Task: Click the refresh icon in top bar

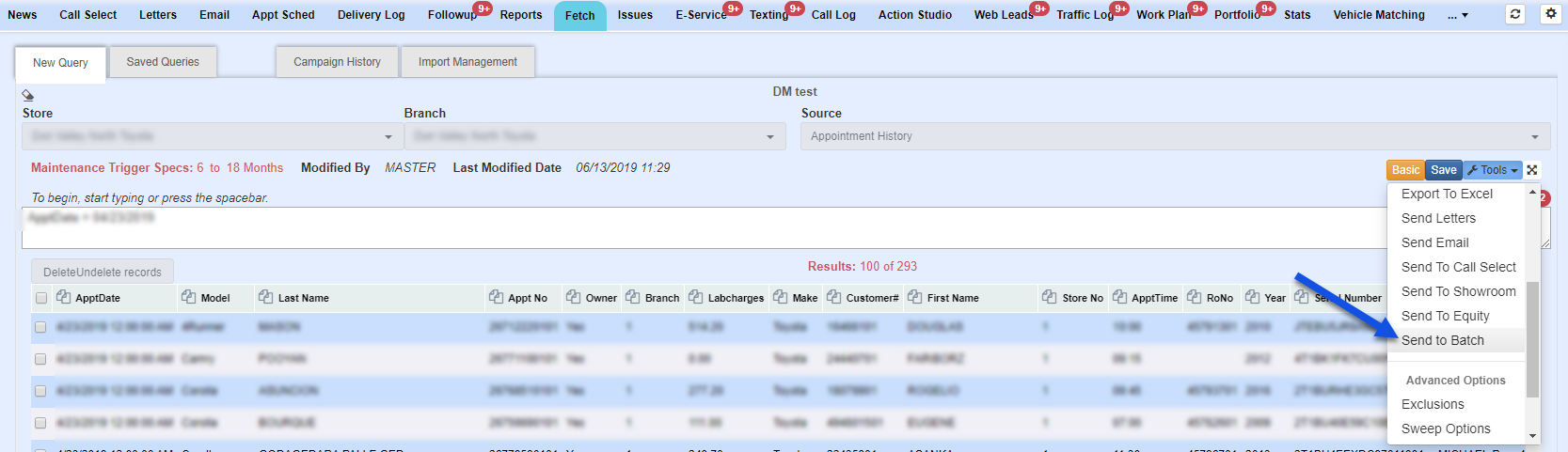Action: [x=1514, y=14]
